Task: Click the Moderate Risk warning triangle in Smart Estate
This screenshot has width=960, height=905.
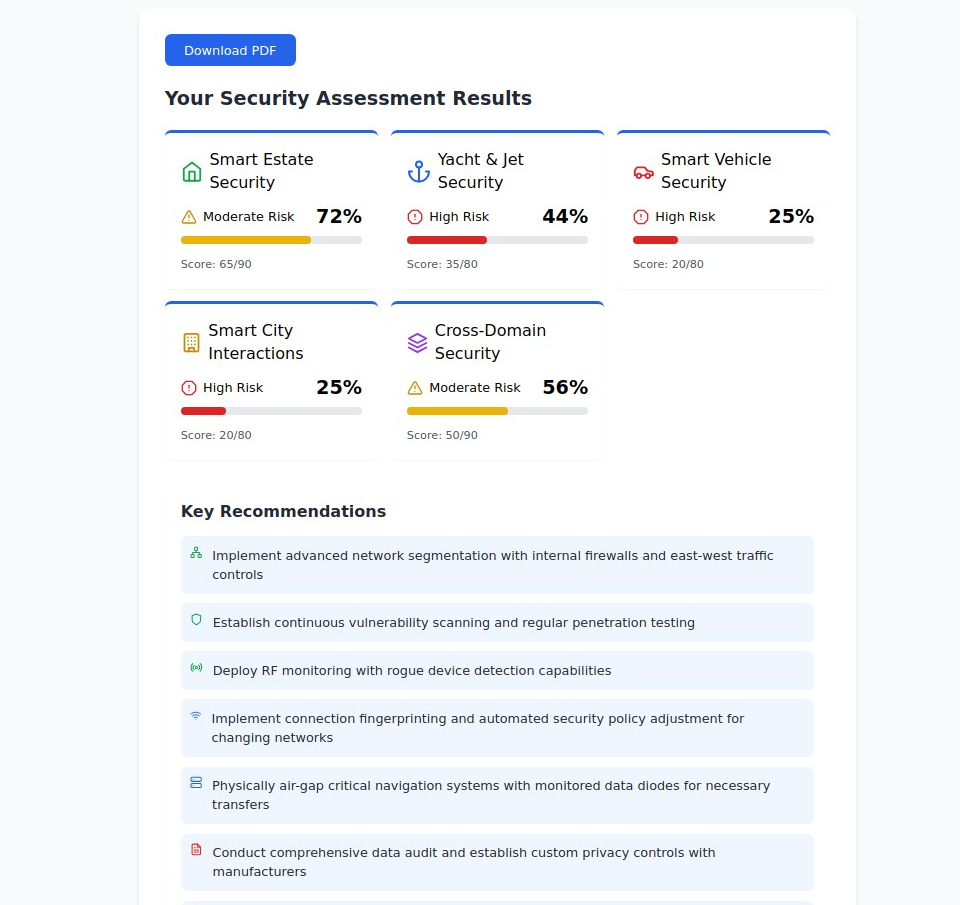Action: (189, 217)
